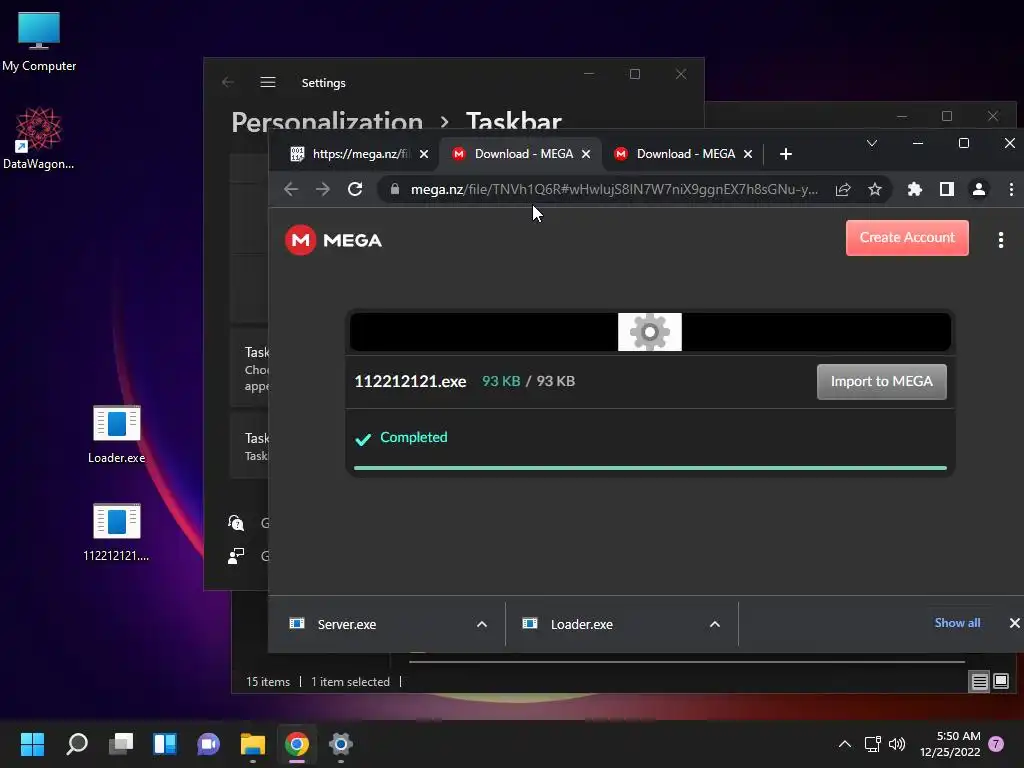Close the last Download - MEGA tab
The height and width of the screenshot is (768, 1024).
pyautogui.click(x=748, y=154)
